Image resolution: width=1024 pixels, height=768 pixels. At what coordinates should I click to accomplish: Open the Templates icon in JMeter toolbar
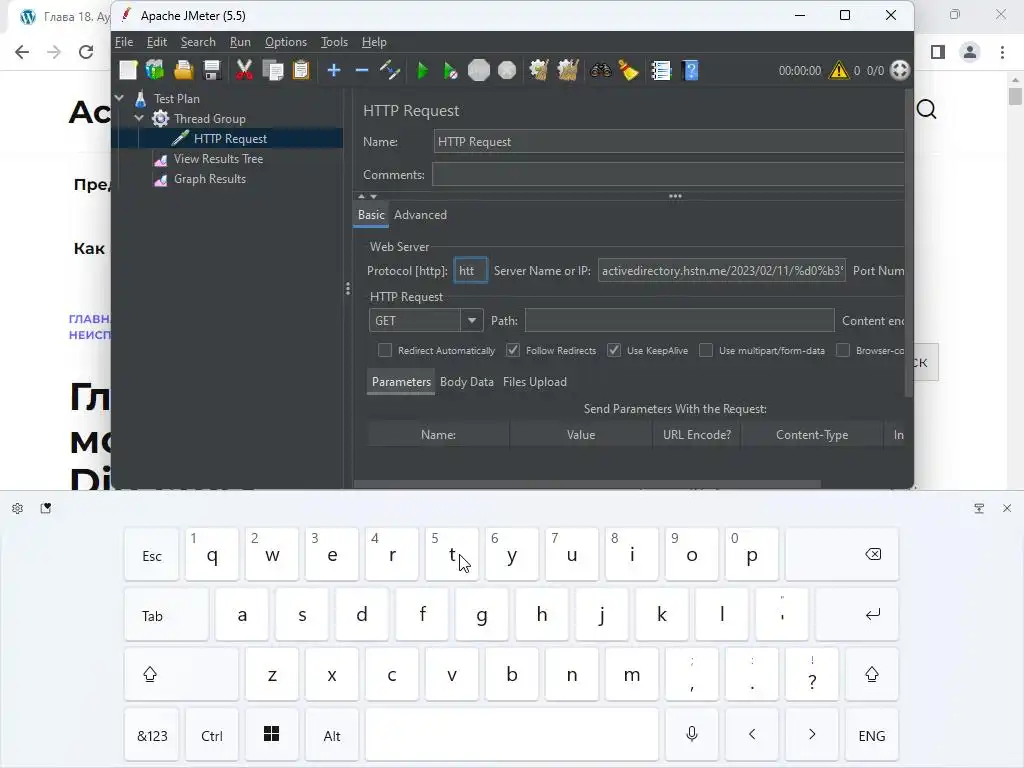[x=155, y=70]
